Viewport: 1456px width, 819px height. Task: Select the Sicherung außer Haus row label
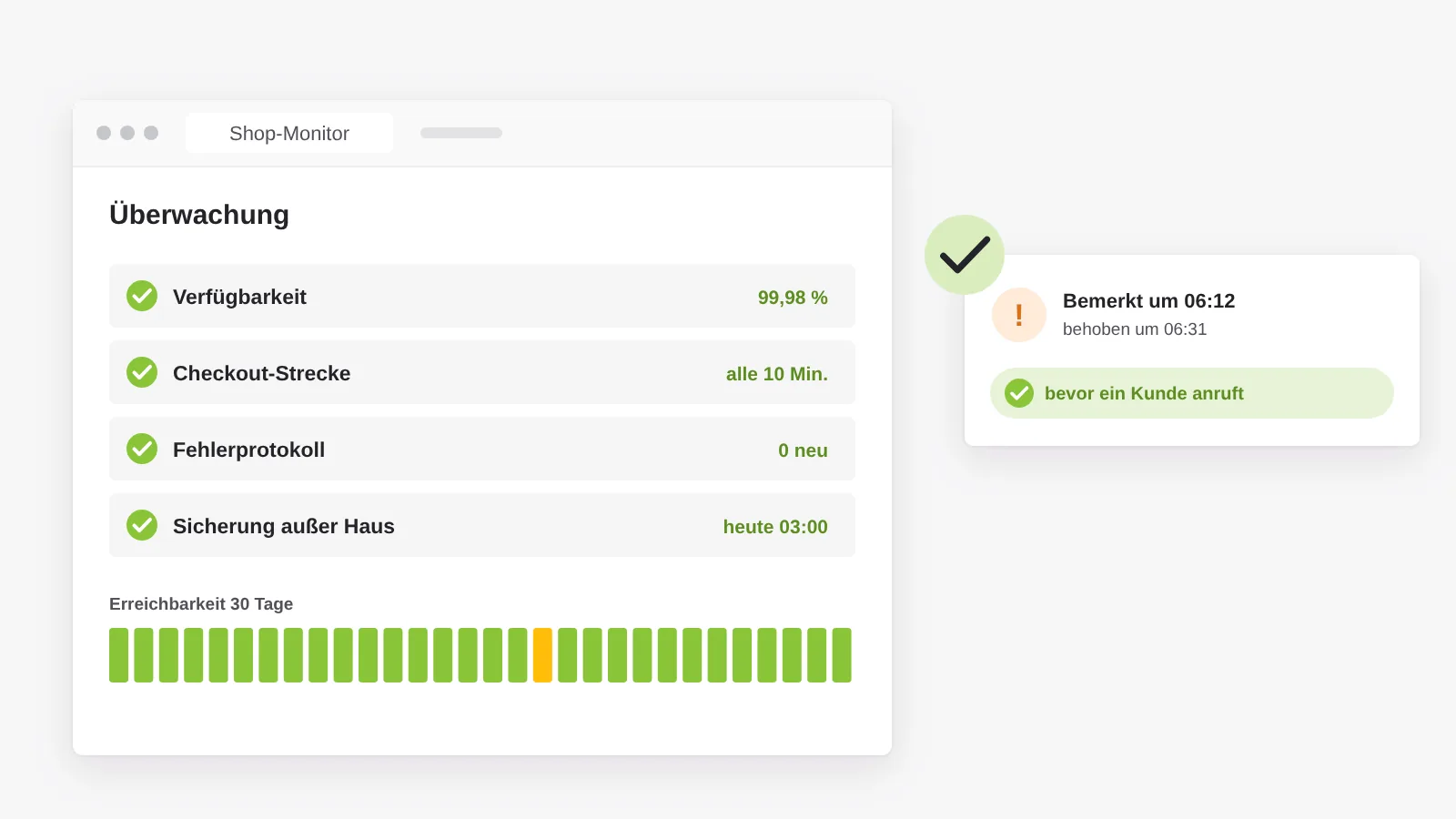(x=284, y=526)
